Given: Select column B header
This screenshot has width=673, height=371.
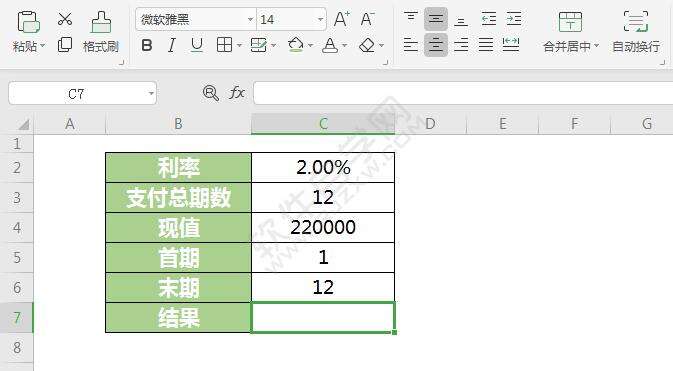Looking at the screenshot, I should tap(178, 124).
